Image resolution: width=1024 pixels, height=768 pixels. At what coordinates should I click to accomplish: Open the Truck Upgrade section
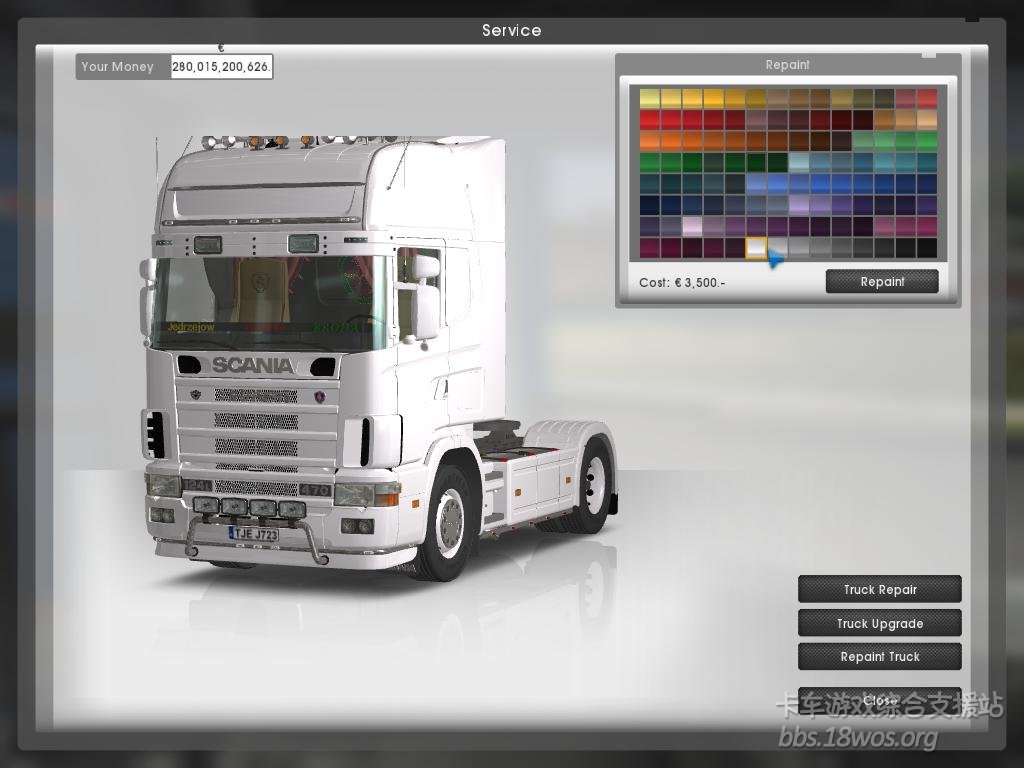[x=879, y=624]
